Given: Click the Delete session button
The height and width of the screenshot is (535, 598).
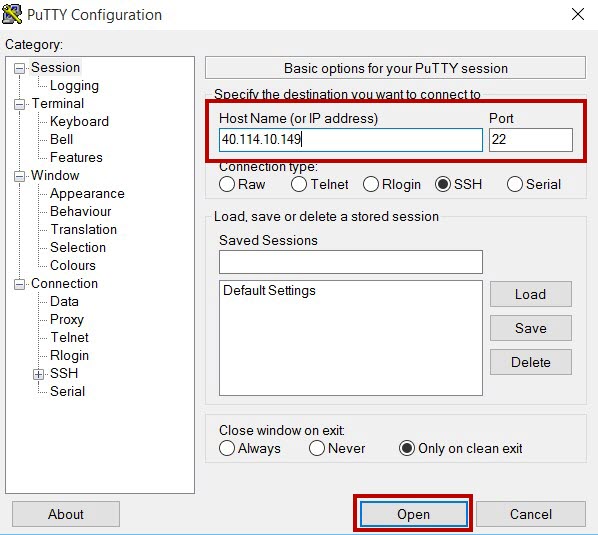Looking at the screenshot, I should point(530,362).
